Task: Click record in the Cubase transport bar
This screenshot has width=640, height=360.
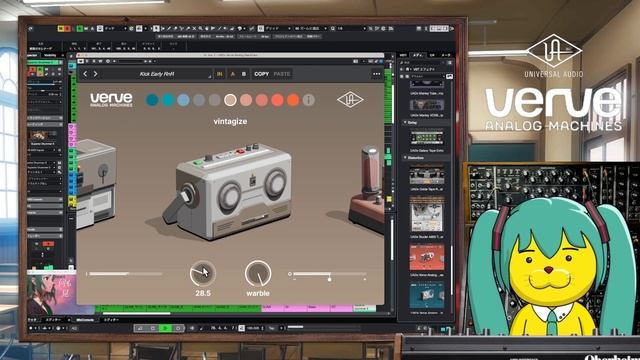Action: click(178, 328)
